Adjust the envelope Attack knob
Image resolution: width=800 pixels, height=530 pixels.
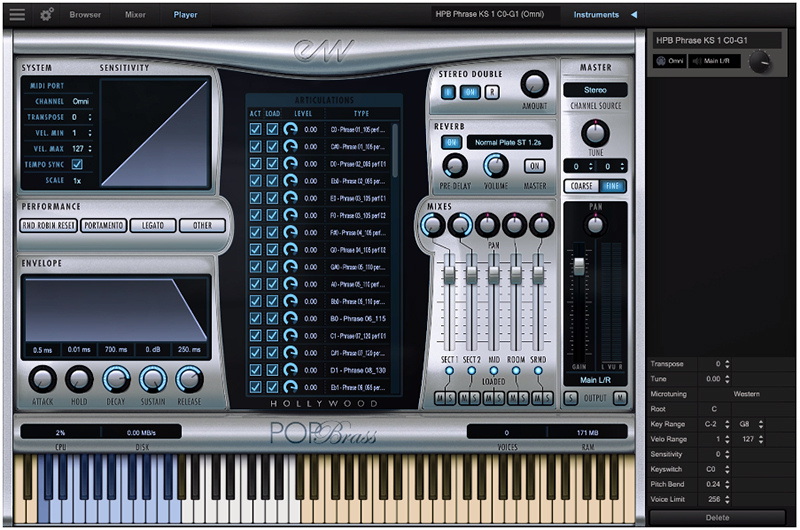pyautogui.click(x=42, y=380)
